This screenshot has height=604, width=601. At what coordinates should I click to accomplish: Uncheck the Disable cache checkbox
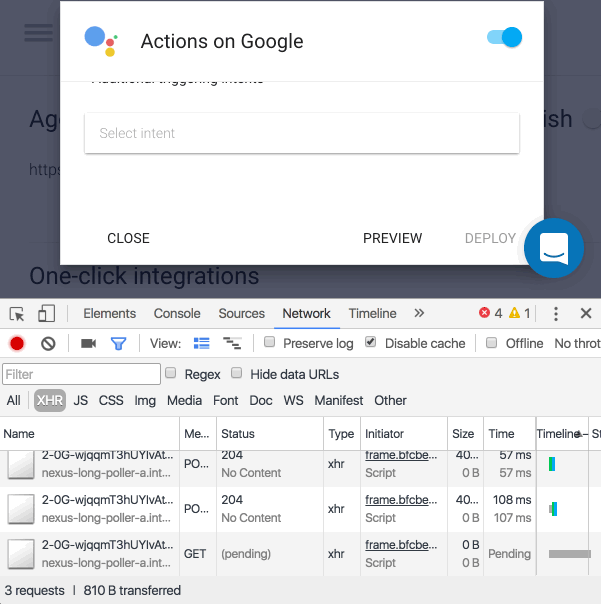pos(371,342)
